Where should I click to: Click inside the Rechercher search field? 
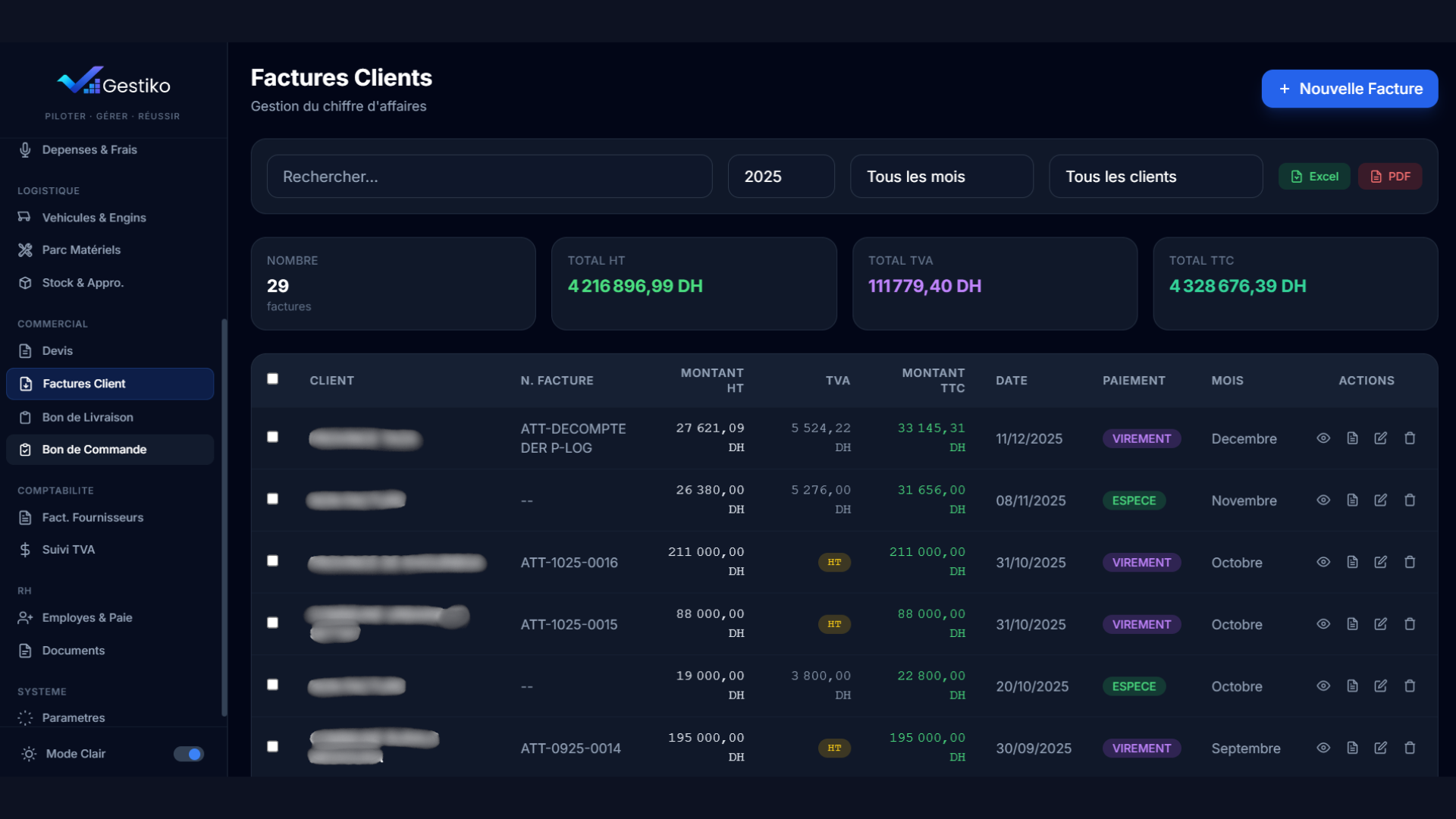pyautogui.click(x=489, y=176)
